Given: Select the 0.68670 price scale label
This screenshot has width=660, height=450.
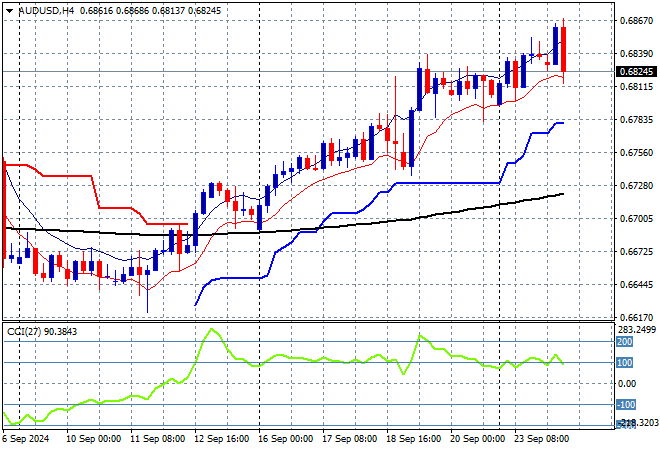Looking at the screenshot, I should [637, 20].
